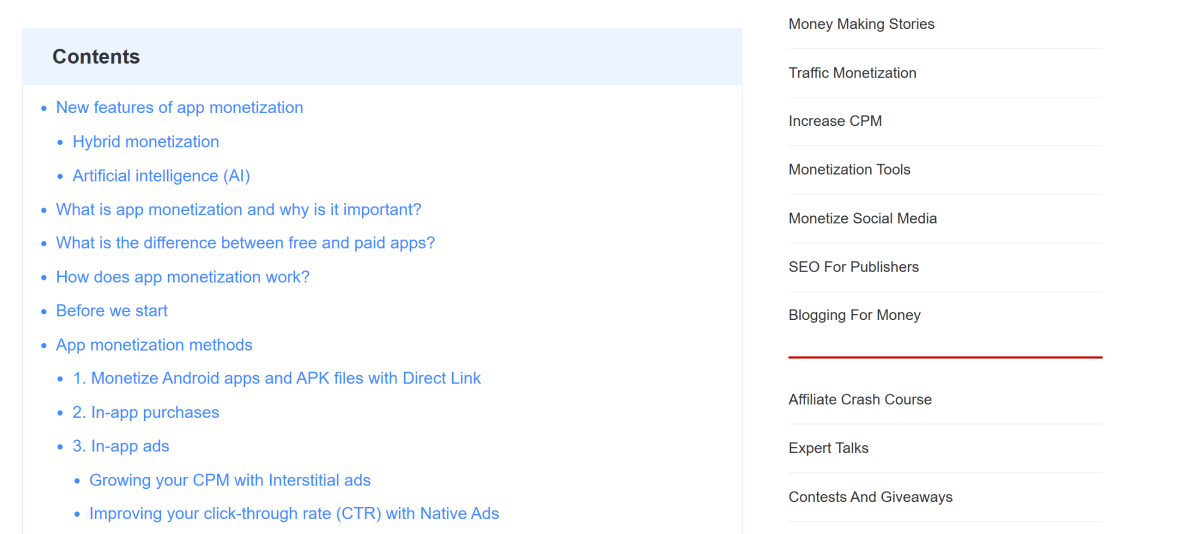Select Monetize Social Media sidebar item
Image resolution: width=1200 pixels, height=534 pixels.
(x=862, y=218)
